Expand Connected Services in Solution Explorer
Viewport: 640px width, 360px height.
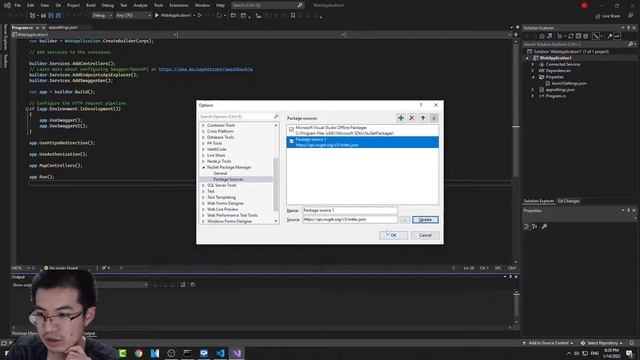(x=533, y=64)
